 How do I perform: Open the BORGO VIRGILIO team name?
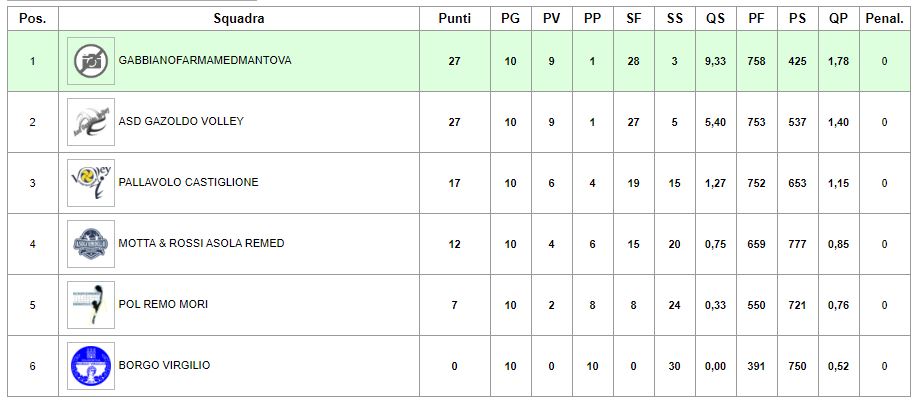(x=164, y=365)
